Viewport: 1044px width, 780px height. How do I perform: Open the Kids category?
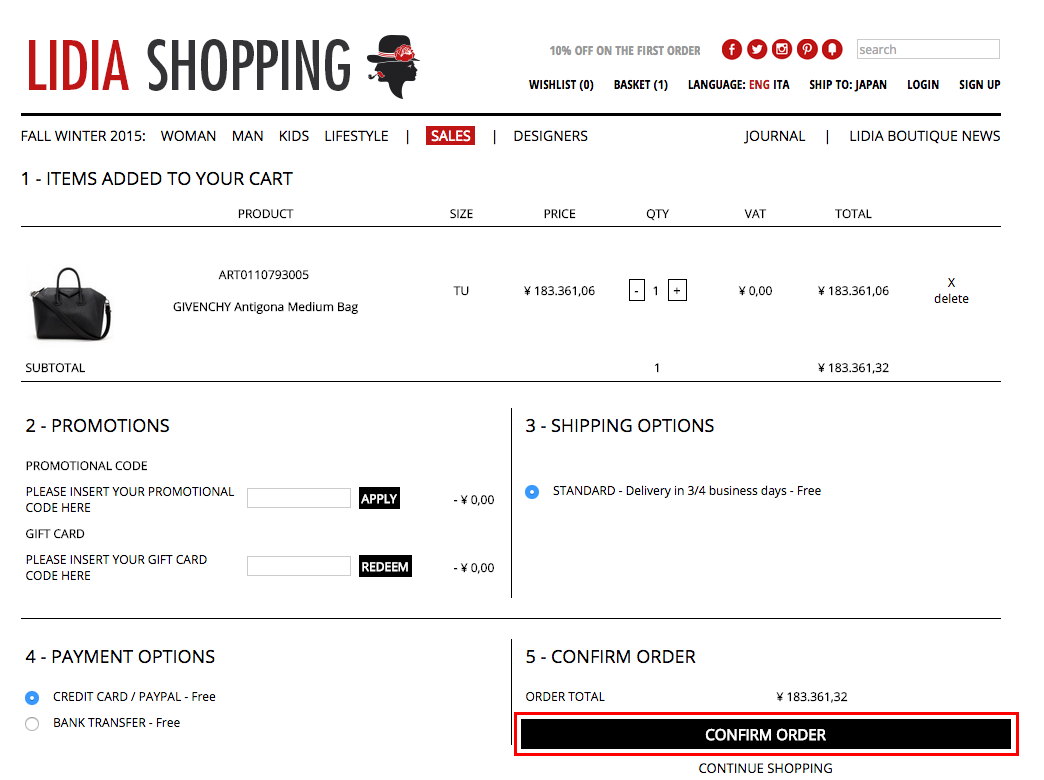(294, 136)
